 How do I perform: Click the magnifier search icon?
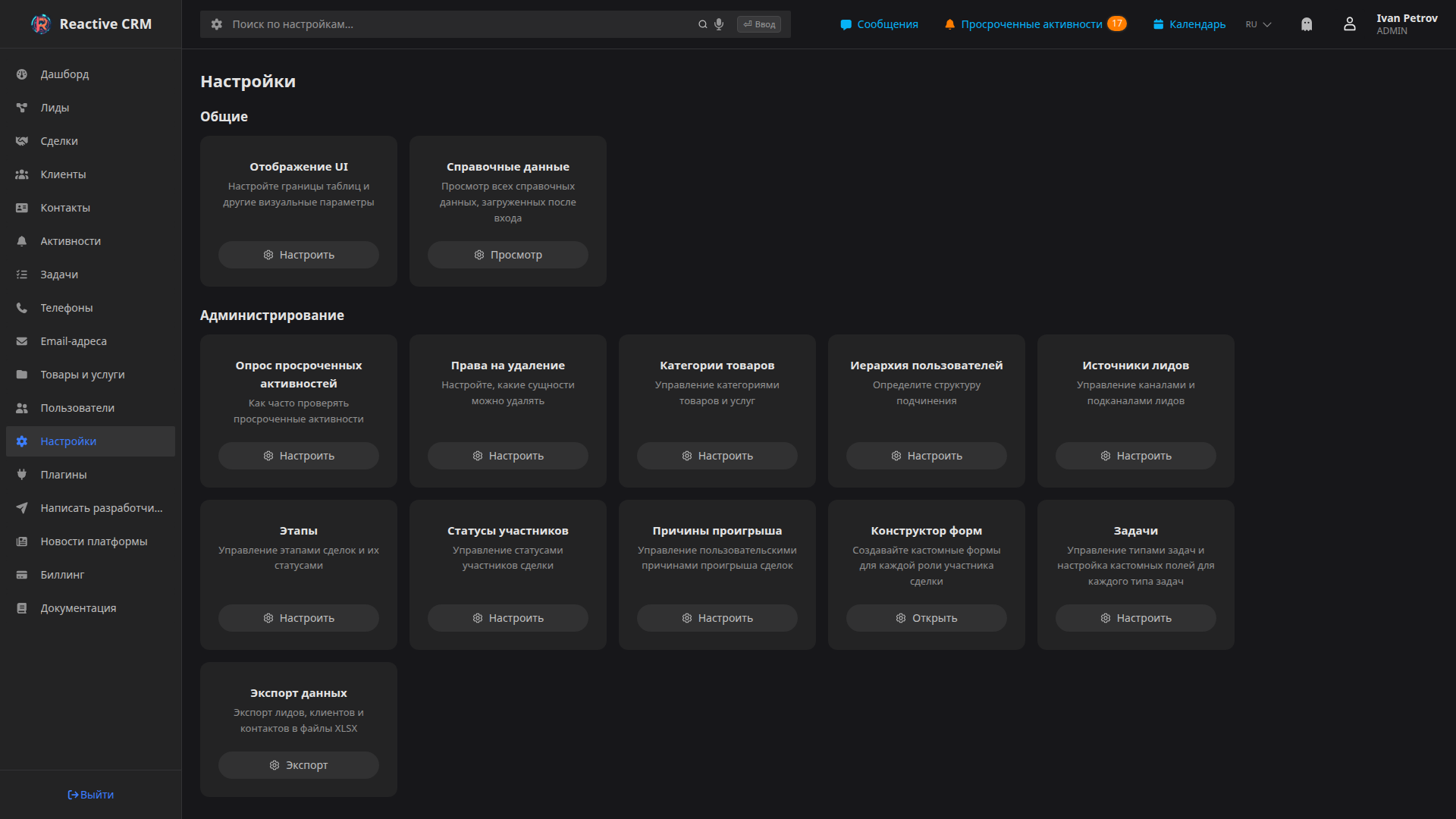tap(703, 24)
